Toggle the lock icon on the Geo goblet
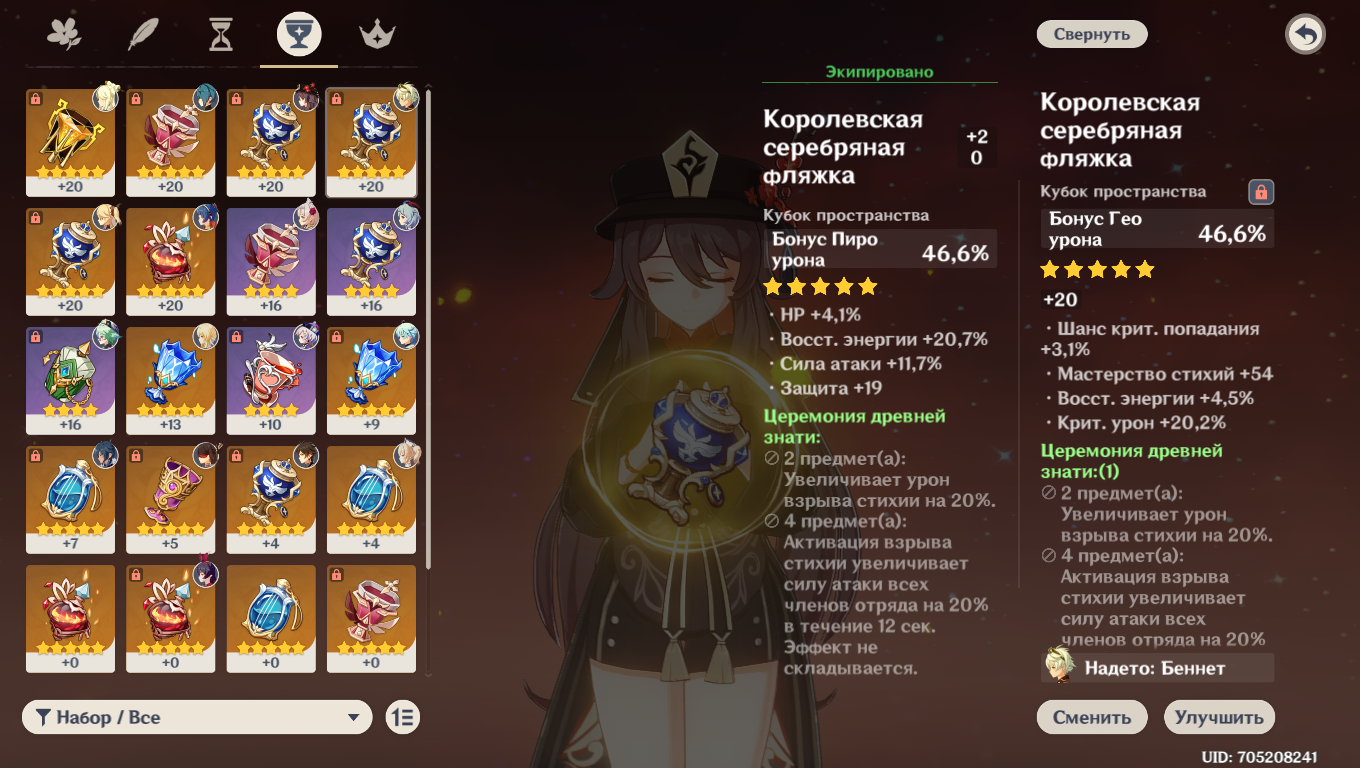The height and width of the screenshot is (768, 1360). point(1261,192)
